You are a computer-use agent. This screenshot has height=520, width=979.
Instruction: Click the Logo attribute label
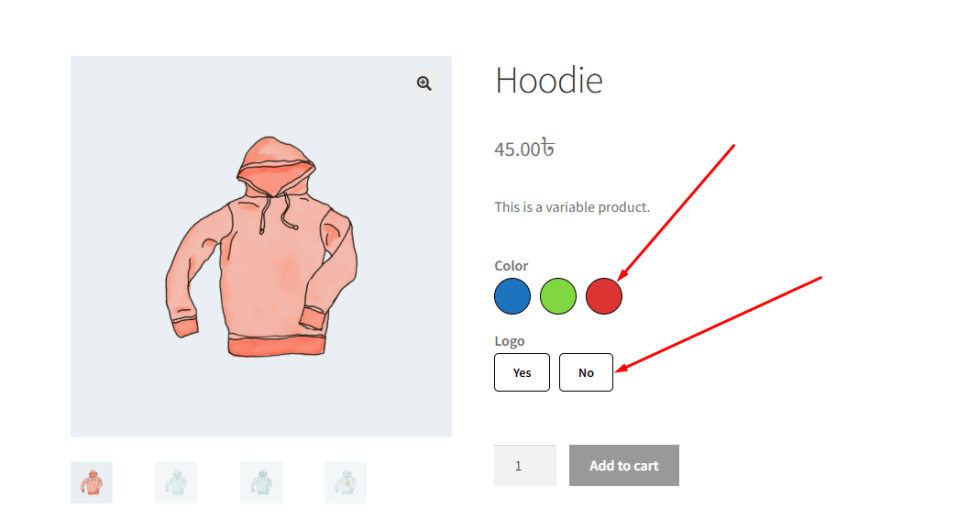tap(509, 341)
